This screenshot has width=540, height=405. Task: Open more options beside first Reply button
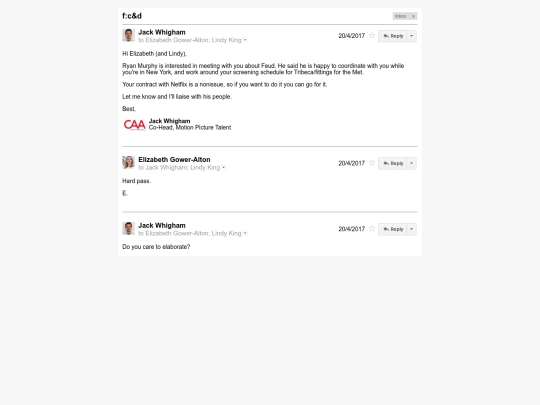(x=412, y=36)
